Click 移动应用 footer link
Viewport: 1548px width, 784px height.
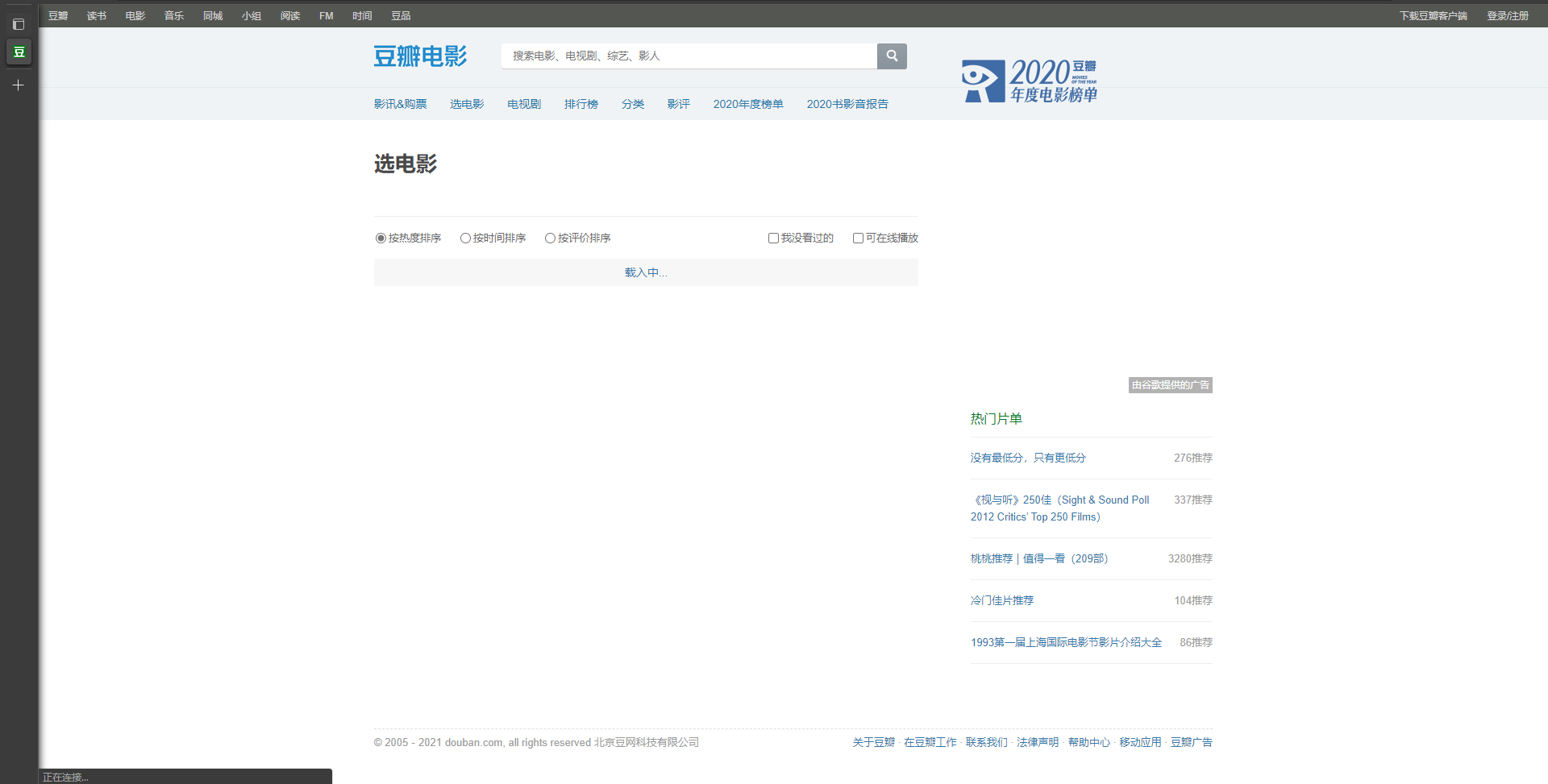point(1140,742)
